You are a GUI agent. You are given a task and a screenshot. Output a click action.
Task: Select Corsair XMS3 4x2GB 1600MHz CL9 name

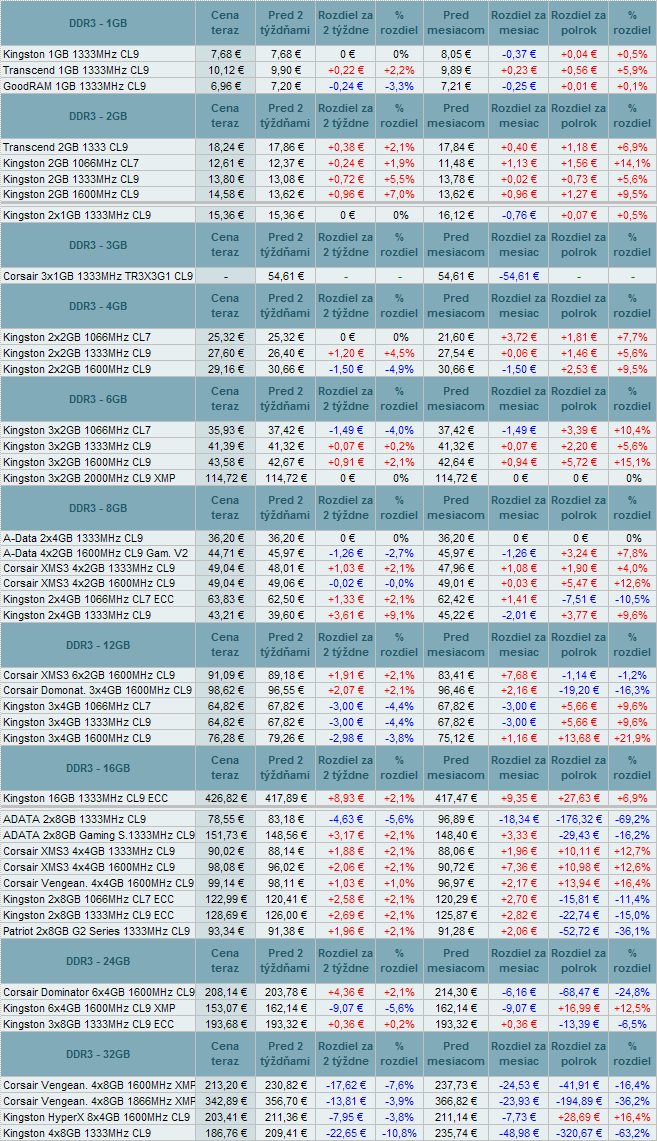(x=89, y=584)
